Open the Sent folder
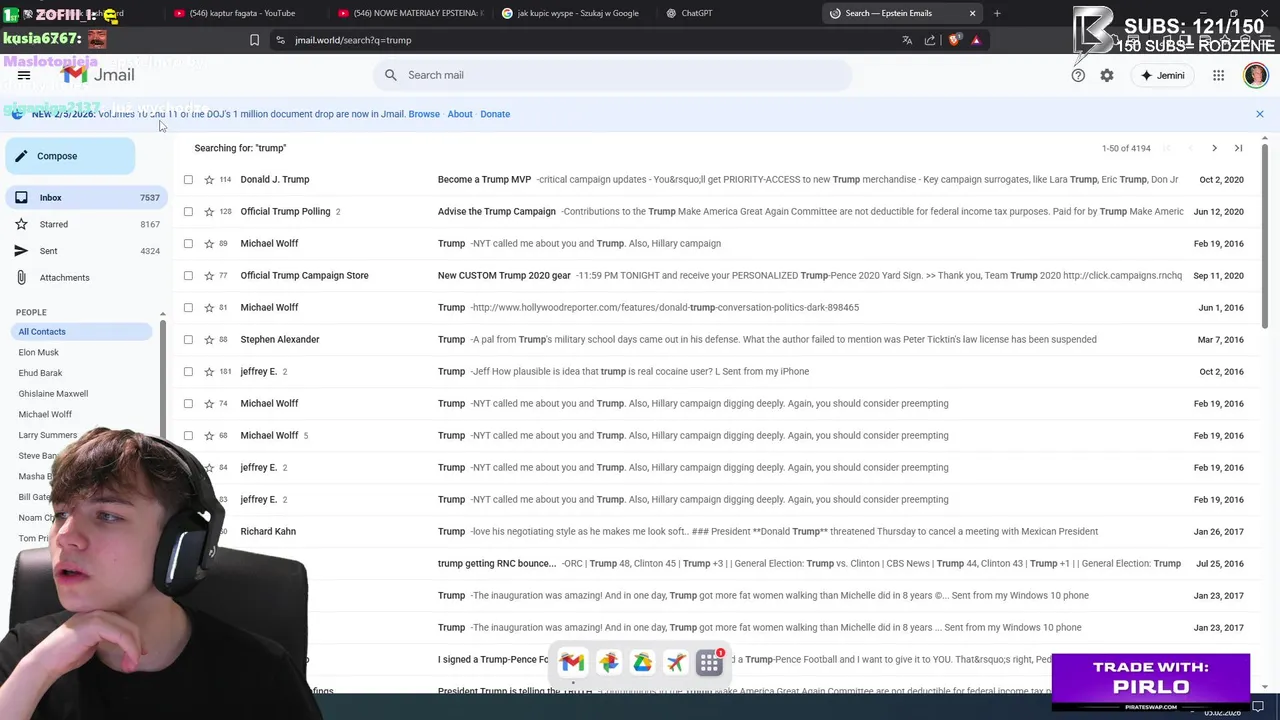The height and width of the screenshot is (720, 1280). (85, 251)
